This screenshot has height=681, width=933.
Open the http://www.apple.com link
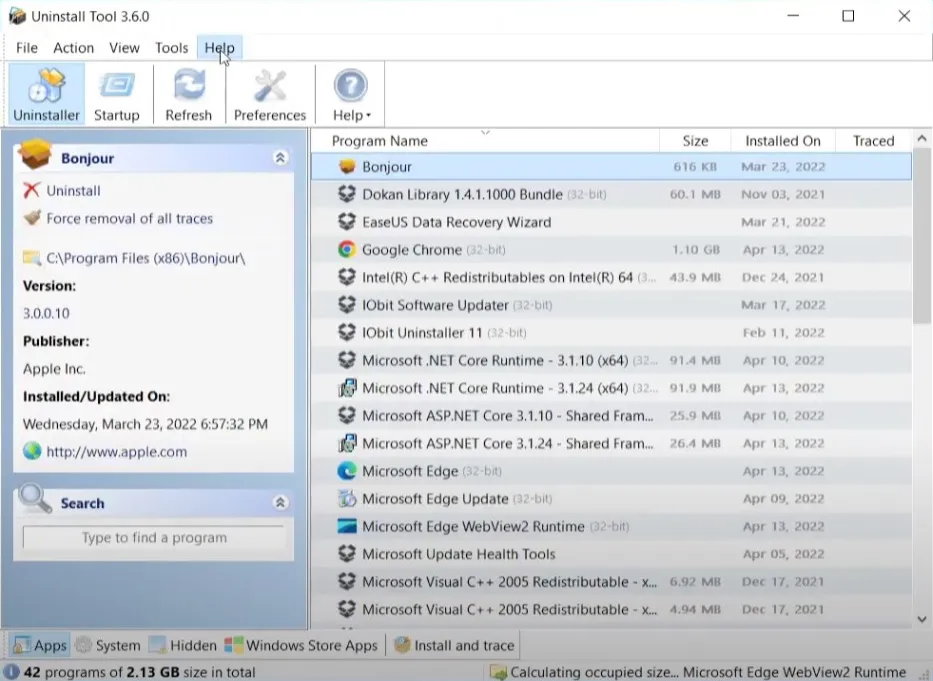coord(117,452)
